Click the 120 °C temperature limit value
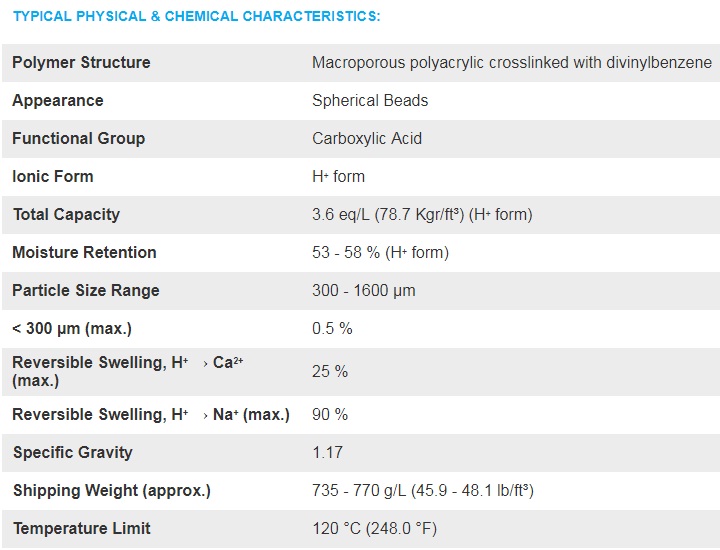Screen dimensions: 720x550 pyautogui.click(x=375, y=528)
